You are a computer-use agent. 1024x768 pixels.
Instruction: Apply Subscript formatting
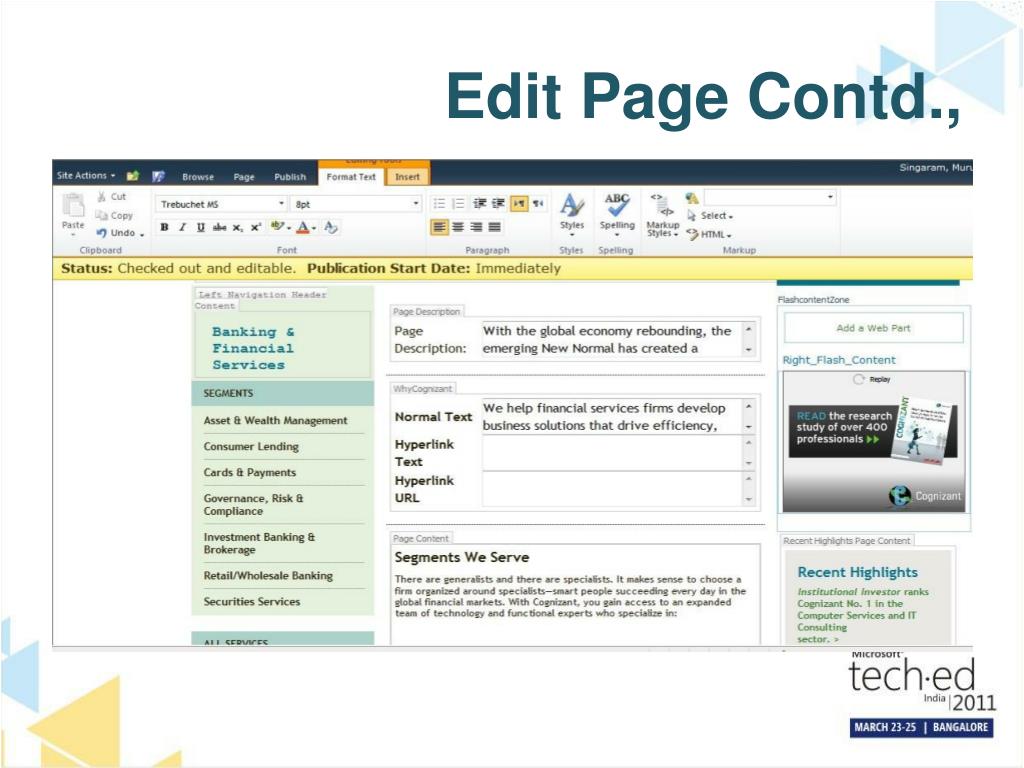coord(238,227)
